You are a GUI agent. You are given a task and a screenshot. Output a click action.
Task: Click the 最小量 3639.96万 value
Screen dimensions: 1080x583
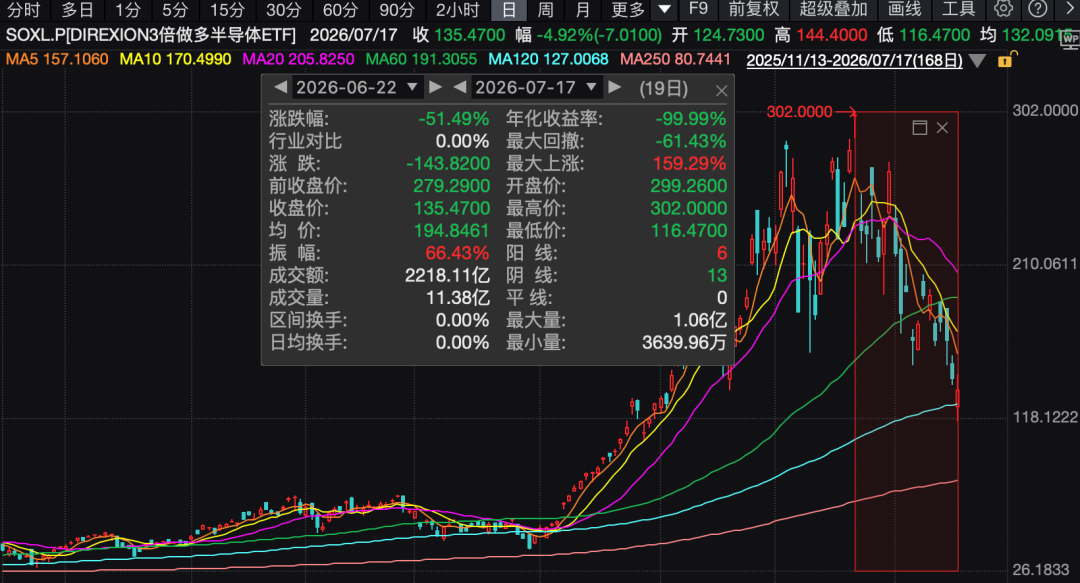[684, 342]
